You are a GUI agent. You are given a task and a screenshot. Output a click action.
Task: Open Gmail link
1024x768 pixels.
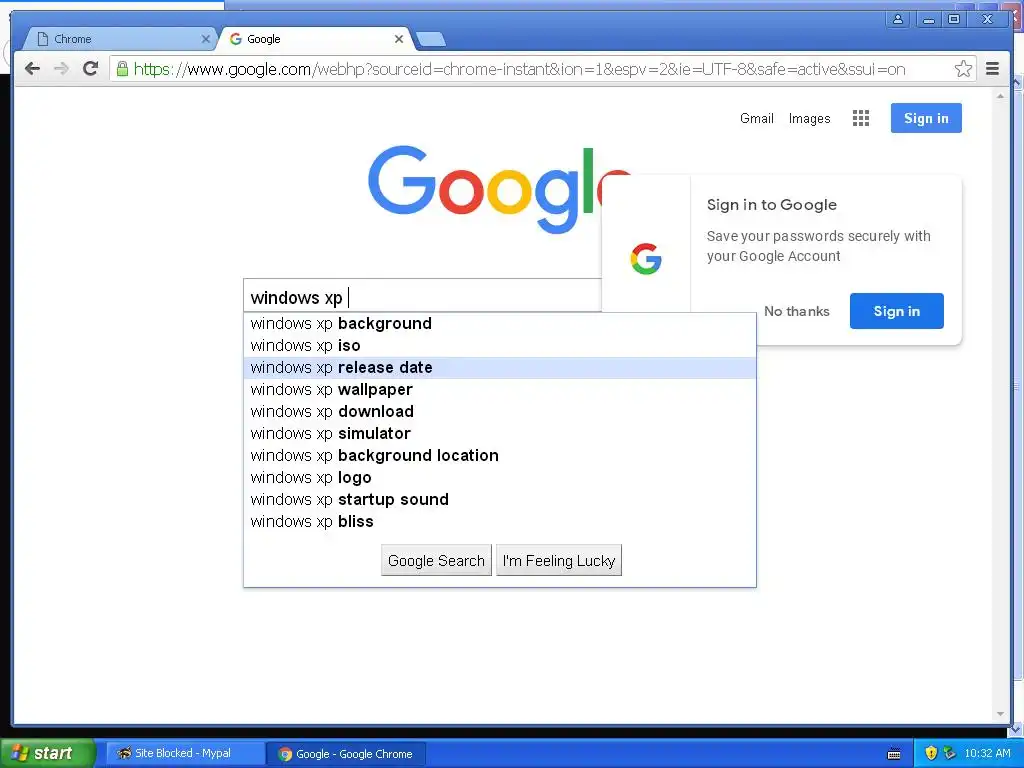756,118
